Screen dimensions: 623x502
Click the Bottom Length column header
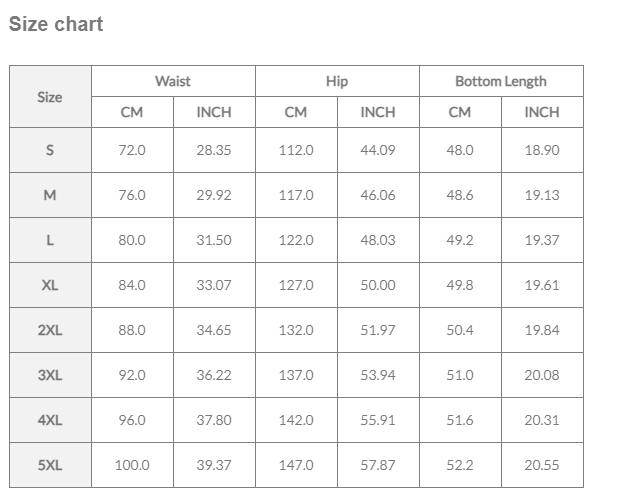[501, 81]
